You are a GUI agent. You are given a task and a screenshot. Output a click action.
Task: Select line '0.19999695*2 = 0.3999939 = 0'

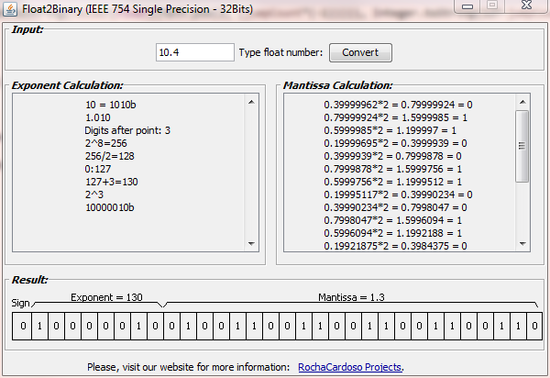pos(395,143)
